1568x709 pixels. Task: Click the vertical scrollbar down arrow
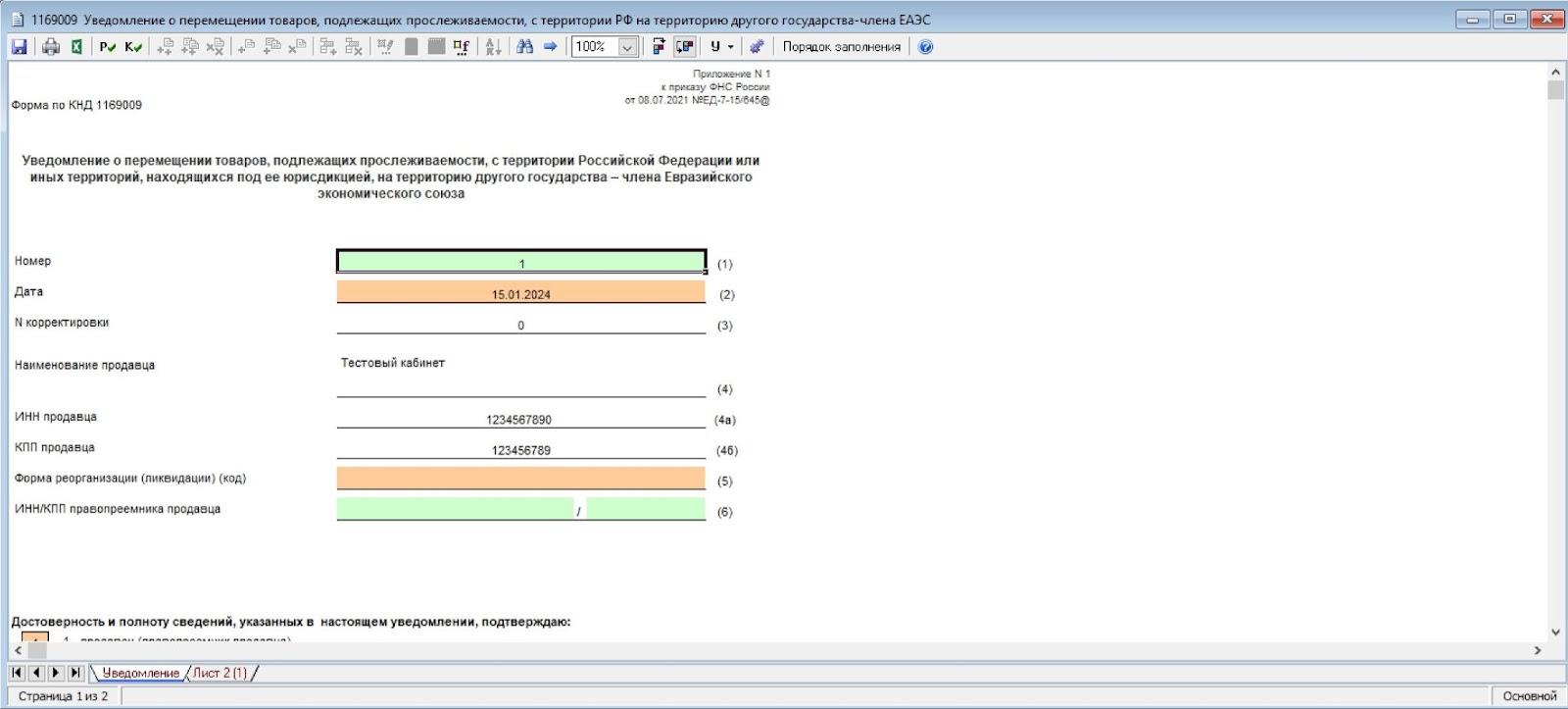tap(1555, 633)
